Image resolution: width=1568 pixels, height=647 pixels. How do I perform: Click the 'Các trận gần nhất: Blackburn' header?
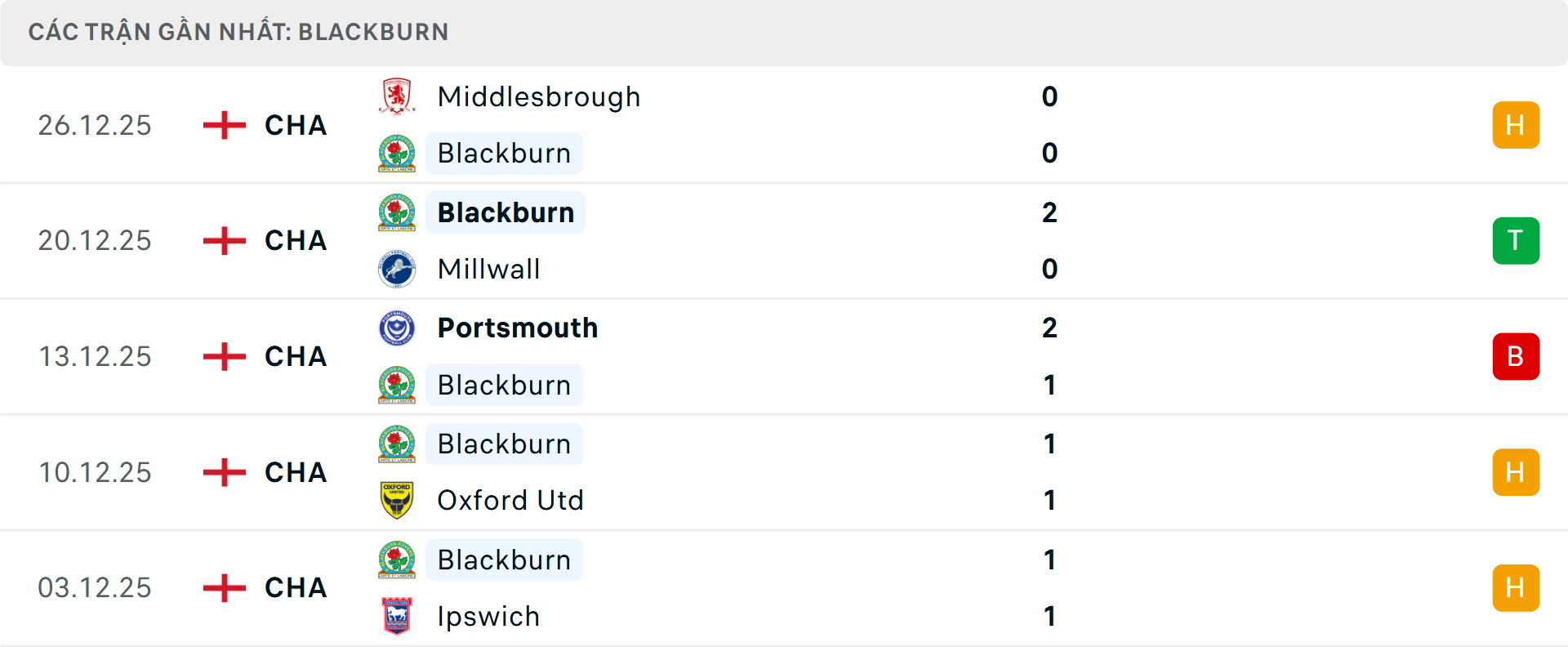[x=238, y=32]
